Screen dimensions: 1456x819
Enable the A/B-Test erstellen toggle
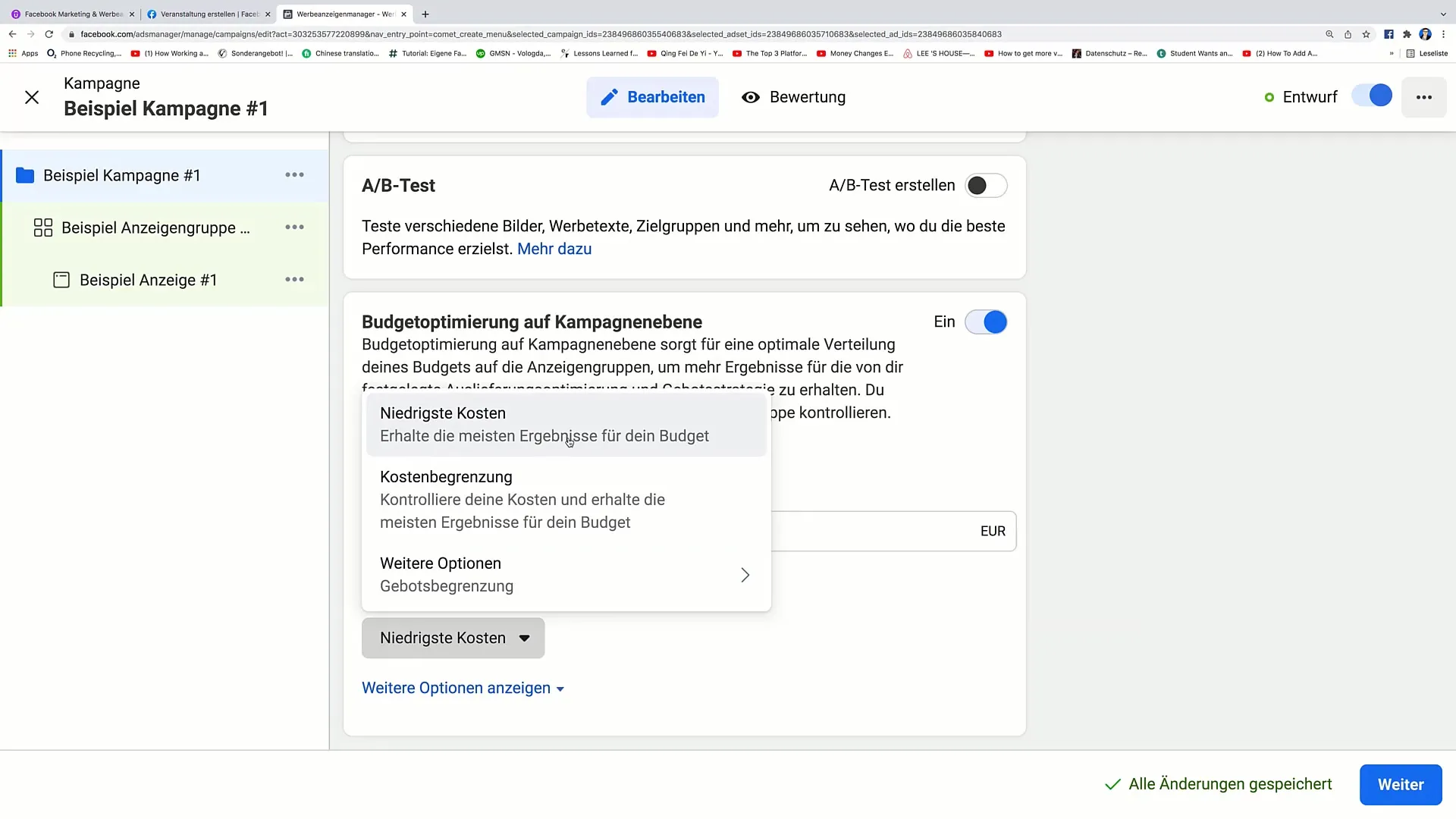[x=986, y=186]
